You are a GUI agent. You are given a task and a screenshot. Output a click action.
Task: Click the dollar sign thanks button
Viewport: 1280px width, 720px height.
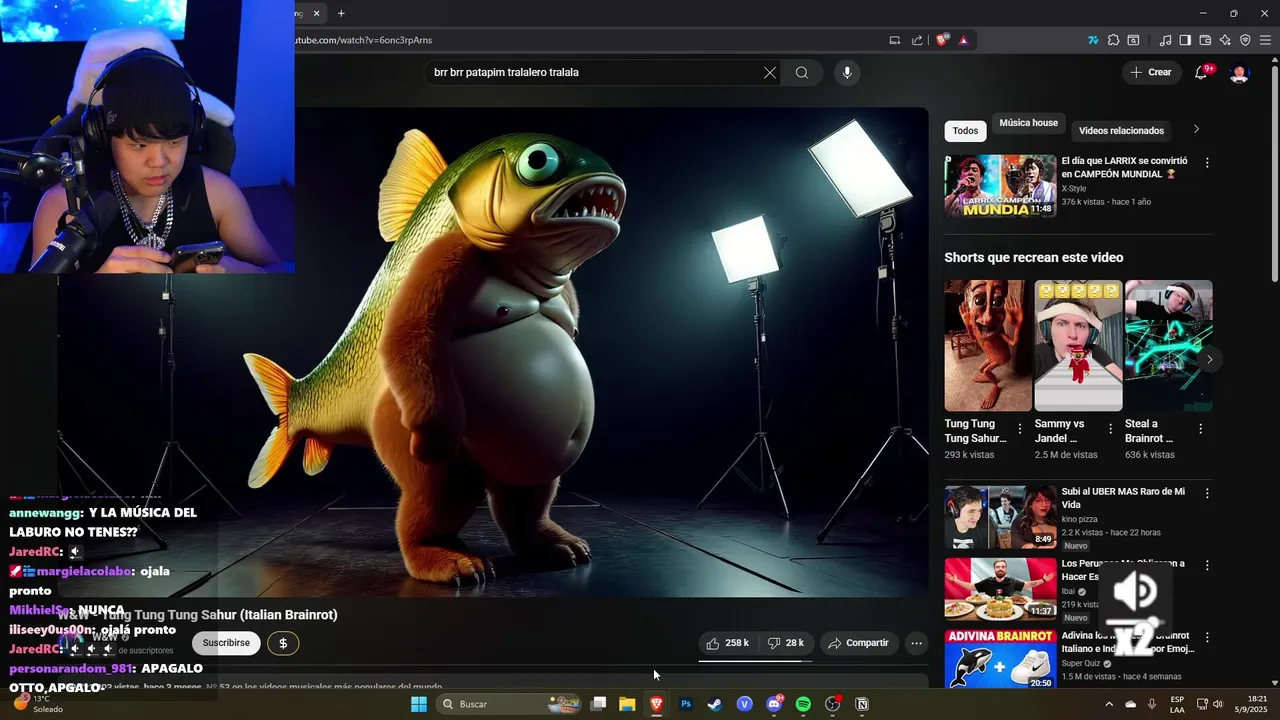coord(283,643)
